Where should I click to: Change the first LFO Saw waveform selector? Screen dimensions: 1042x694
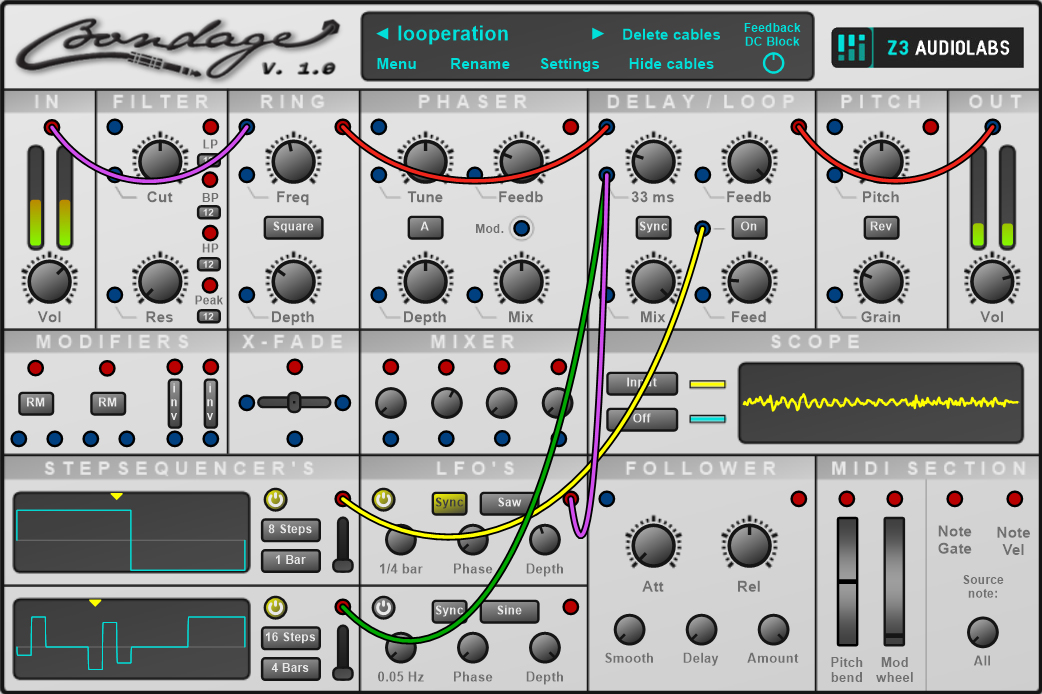click(x=509, y=503)
